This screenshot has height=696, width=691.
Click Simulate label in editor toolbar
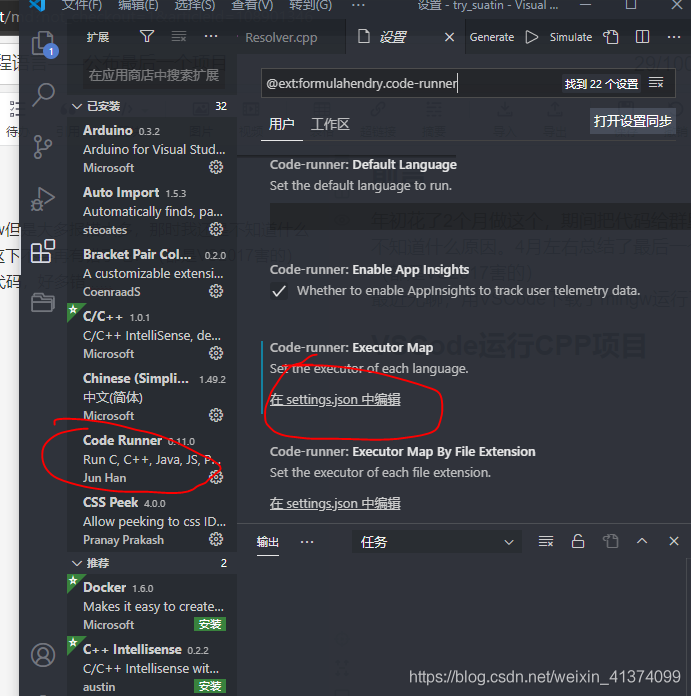coord(571,37)
